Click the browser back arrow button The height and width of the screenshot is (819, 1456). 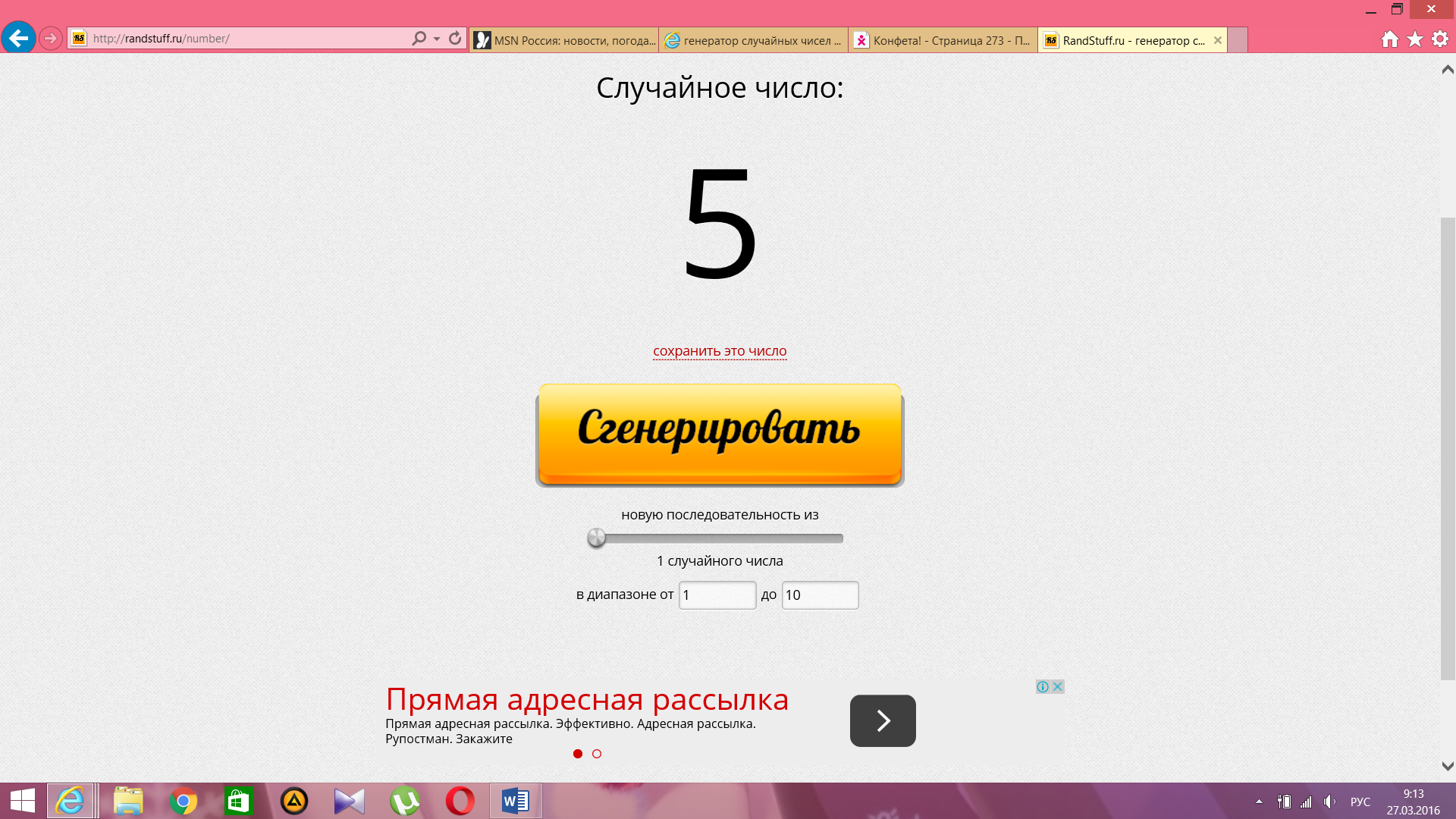pyautogui.click(x=18, y=38)
